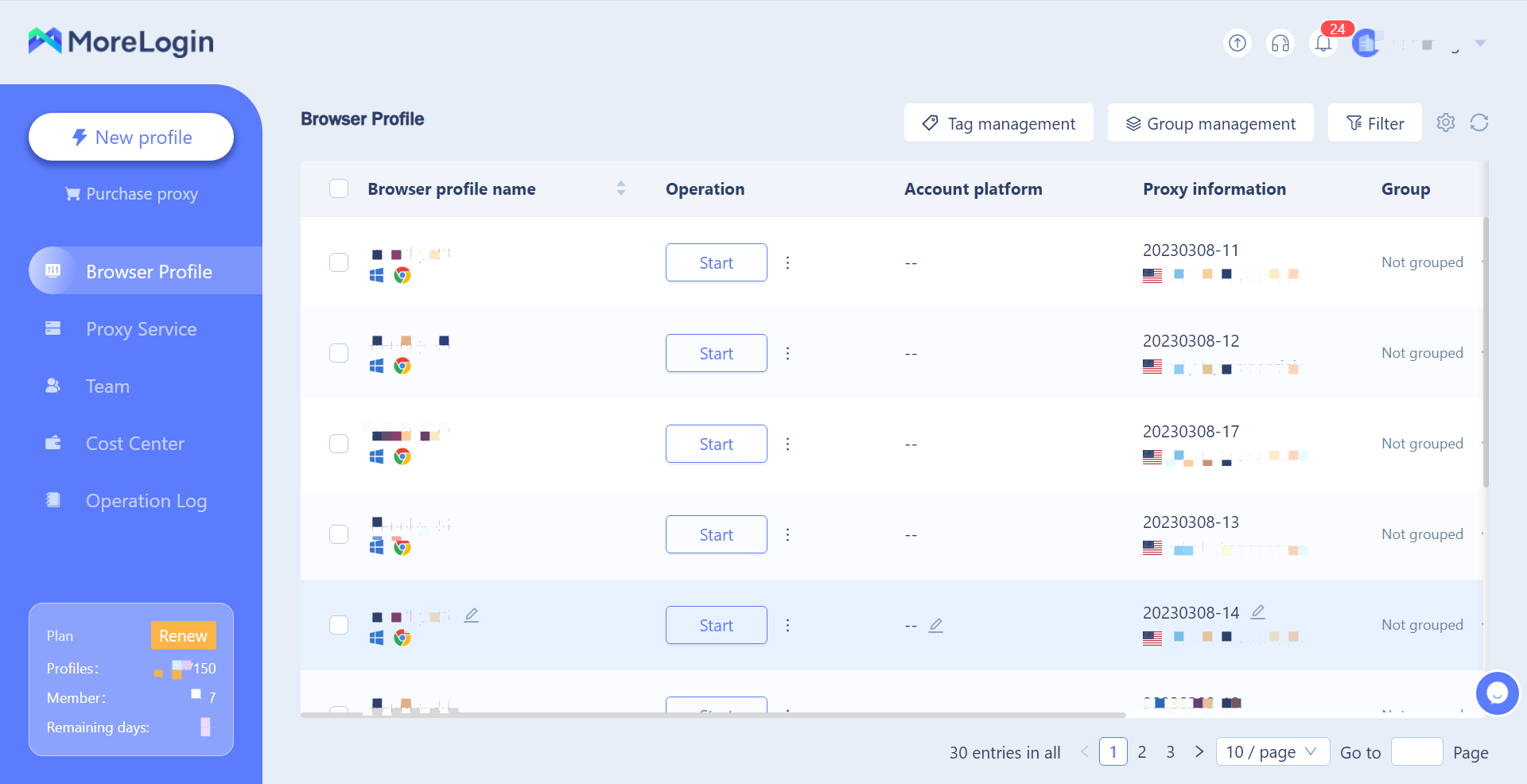Open Proxy Service in sidebar

coord(141,329)
